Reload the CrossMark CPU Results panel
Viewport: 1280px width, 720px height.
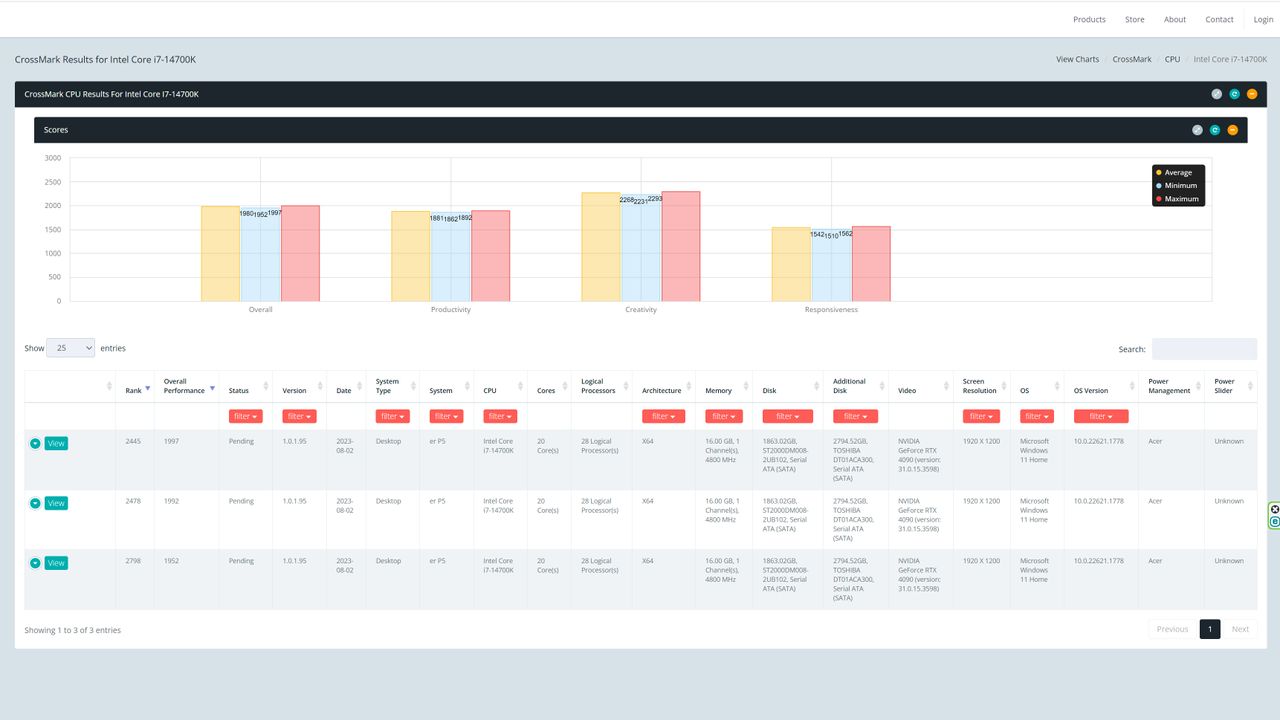coord(1234,94)
